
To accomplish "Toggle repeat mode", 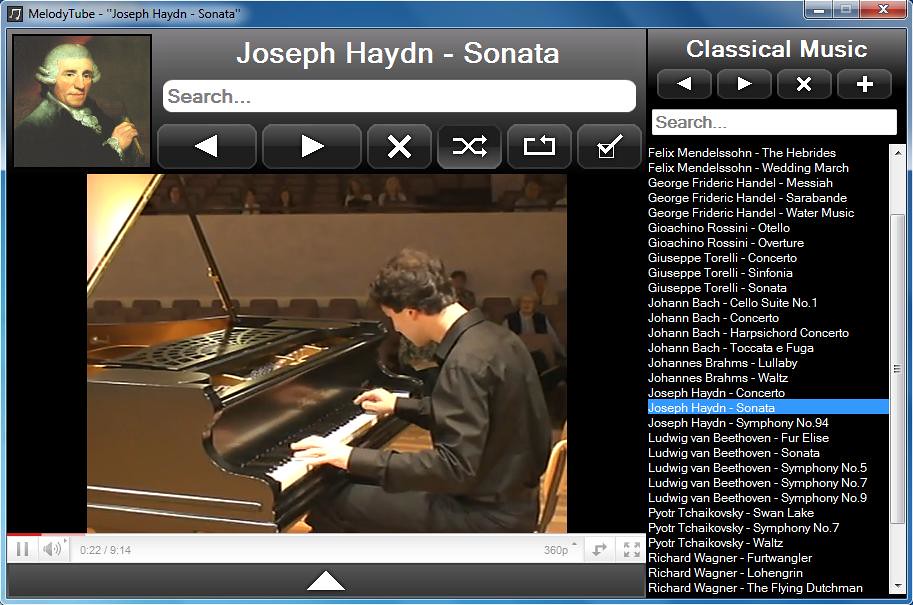I will (539, 146).
